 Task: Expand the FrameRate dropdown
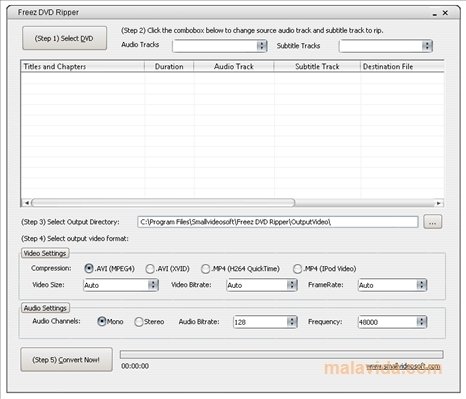pos(392,285)
